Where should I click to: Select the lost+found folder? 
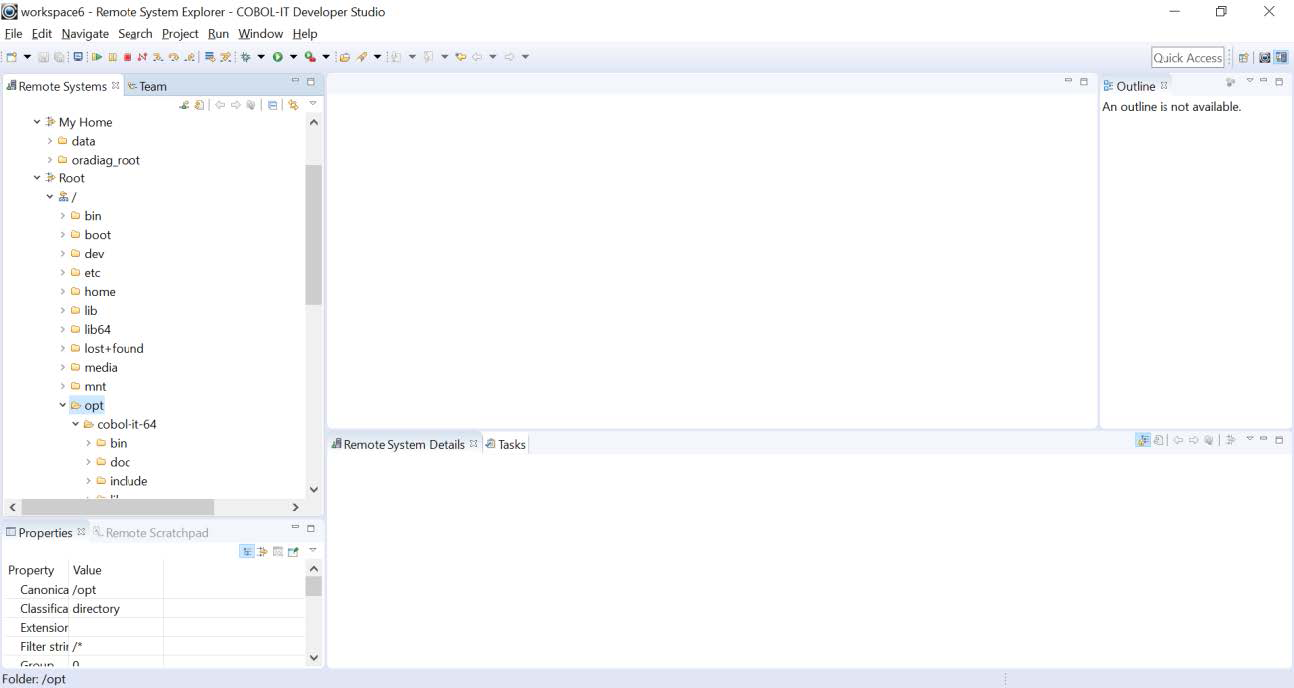tap(113, 348)
